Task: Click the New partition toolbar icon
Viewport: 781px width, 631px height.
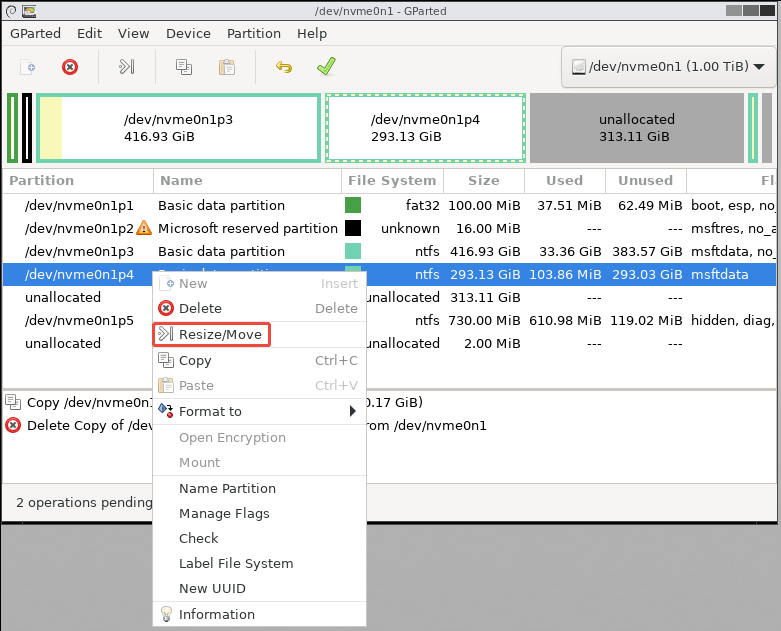Action: point(28,67)
